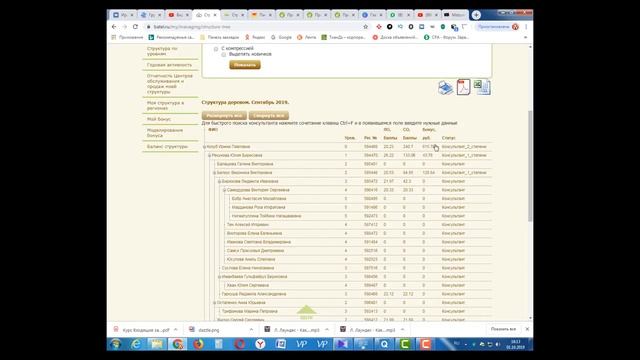Close the active browser tab

(215, 15)
